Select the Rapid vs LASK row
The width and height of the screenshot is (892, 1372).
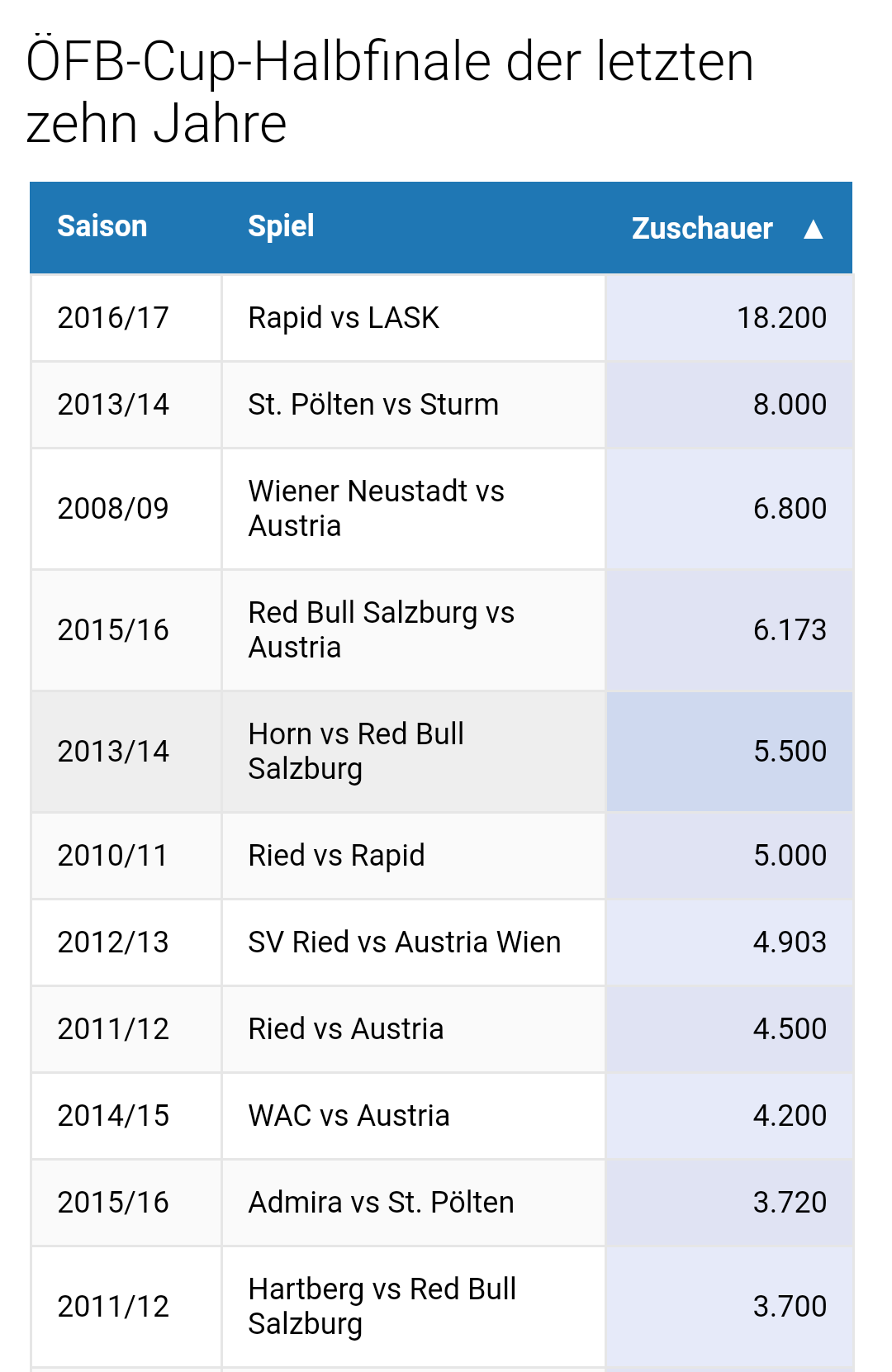[442, 318]
